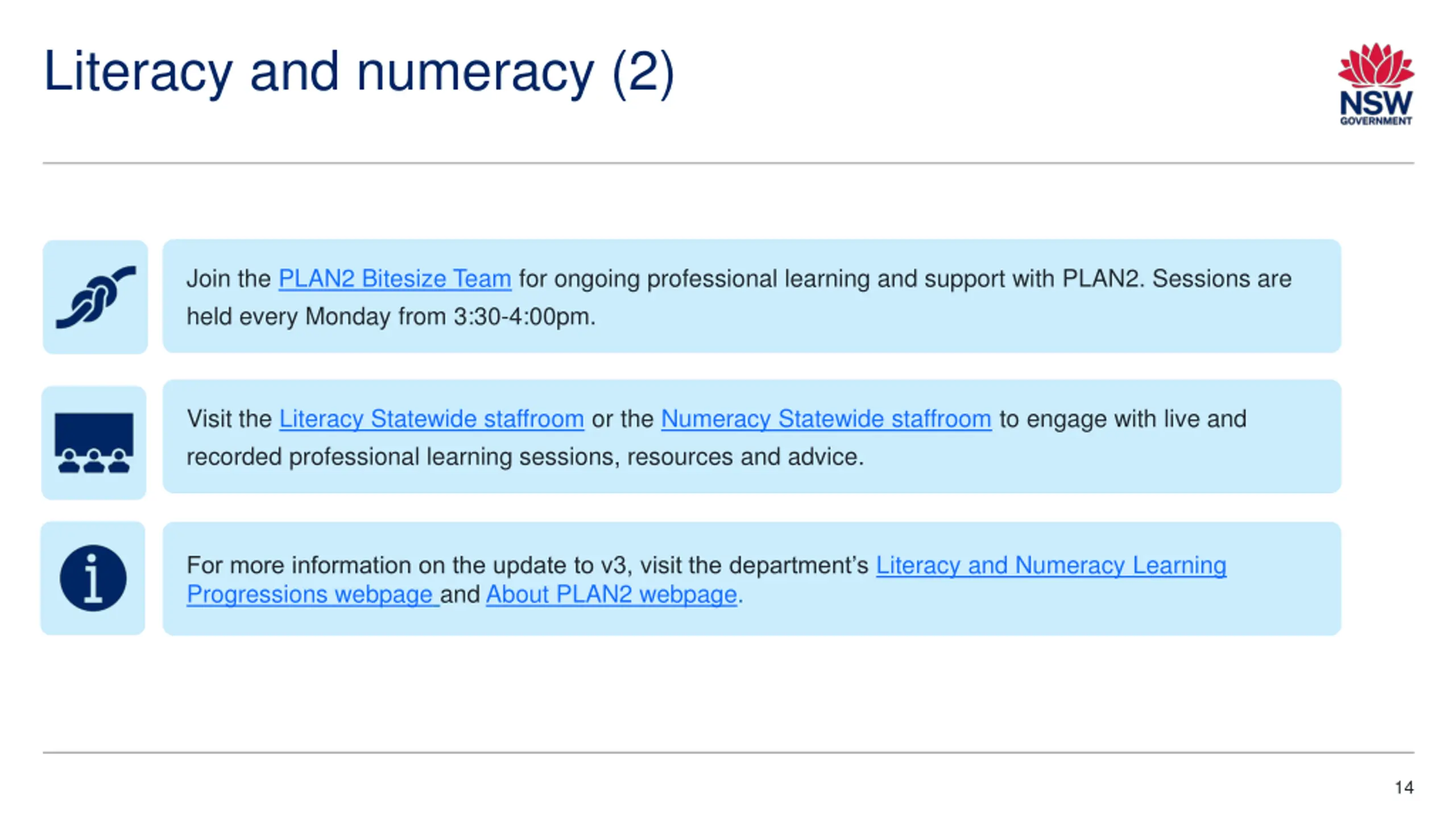The image size is (1456, 819).
Task: Click the NSW GOVERNMENT wordmark text
Action: click(x=1376, y=108)
